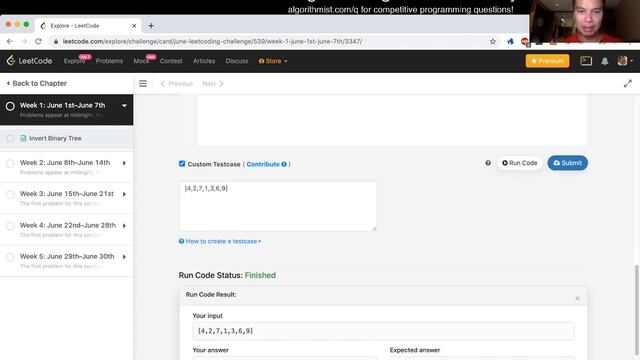Expand Week 2: June 8th–June 14th

click(124, 163)
